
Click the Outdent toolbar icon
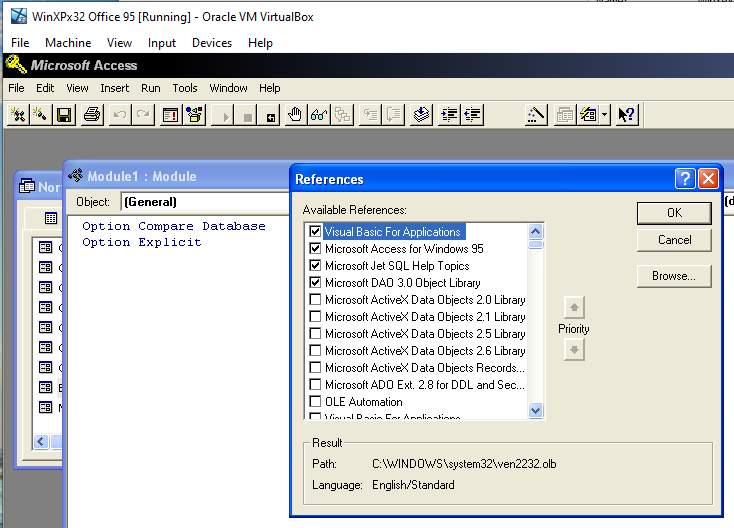[472, 115]
